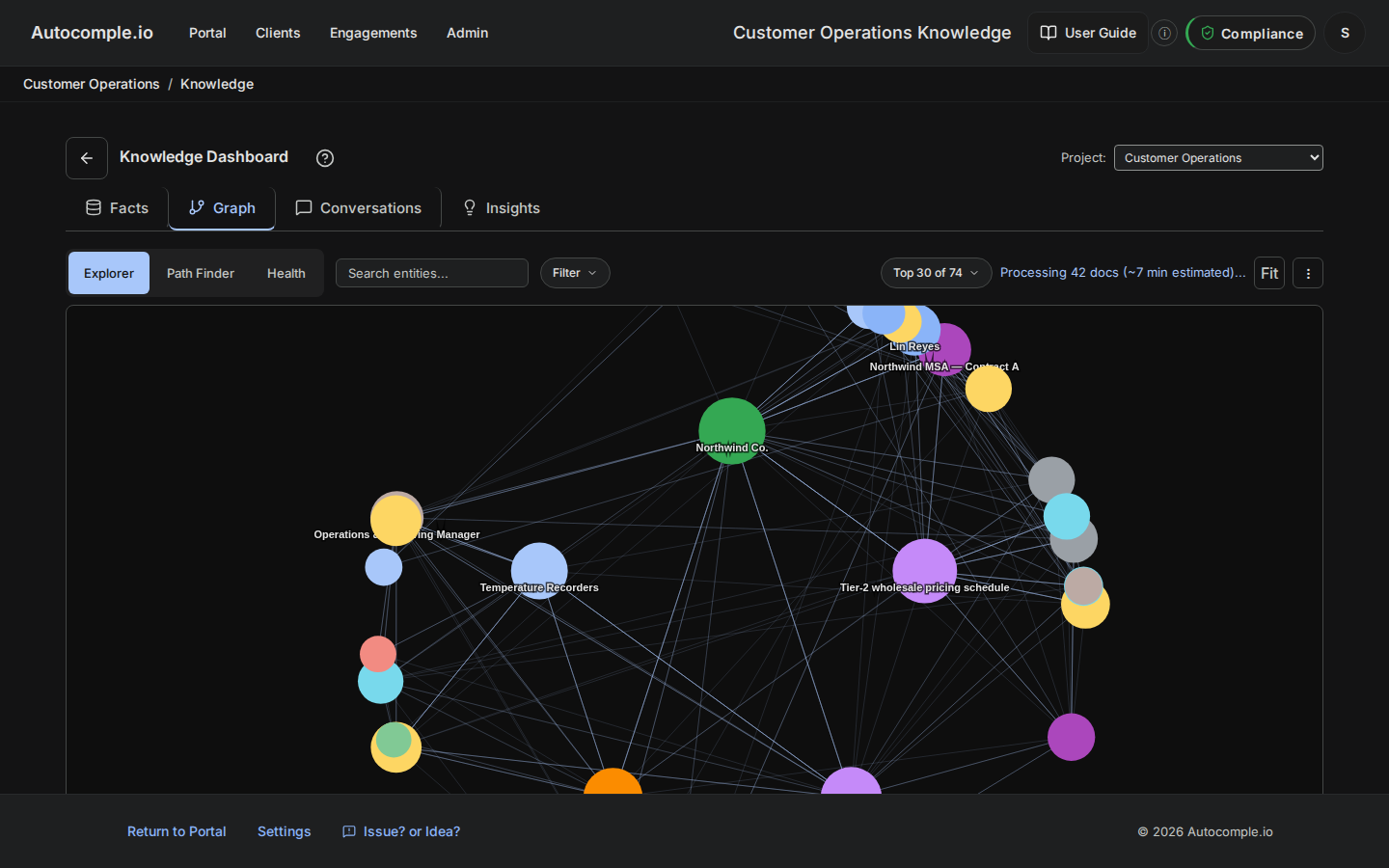Open the Portal menu item
The width and height of the screenshot is (1389, 868).
tap(207, 33)
